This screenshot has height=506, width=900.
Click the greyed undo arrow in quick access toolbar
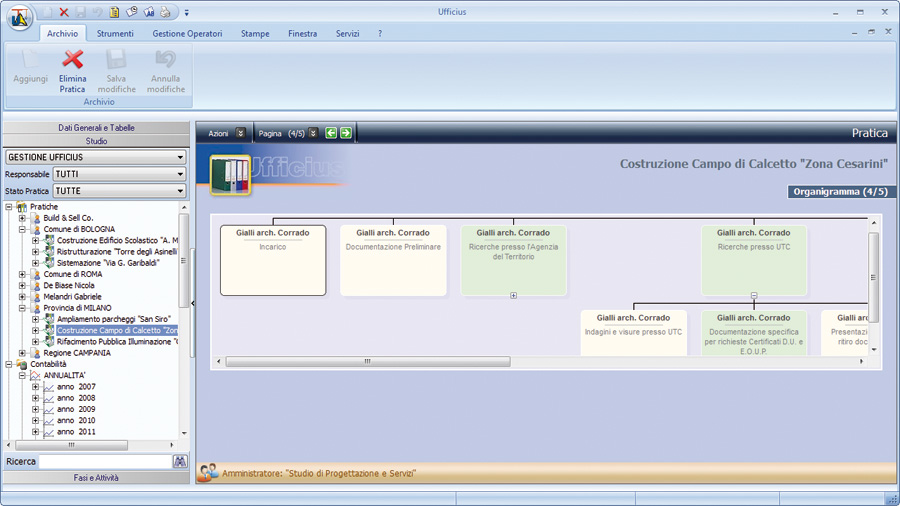point(98,12)
